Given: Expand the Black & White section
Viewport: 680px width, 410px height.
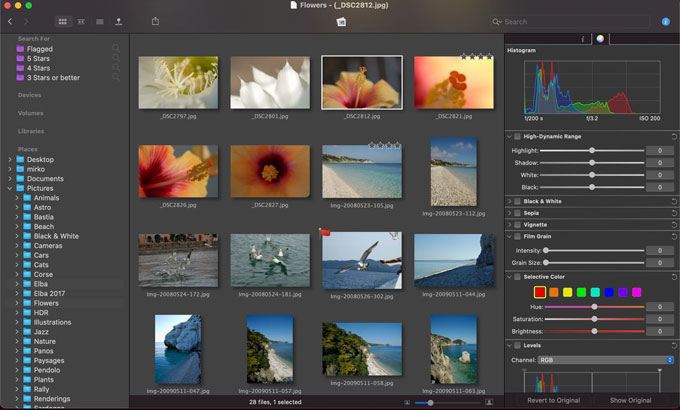Looking at the screenshot, I should 510,201.
